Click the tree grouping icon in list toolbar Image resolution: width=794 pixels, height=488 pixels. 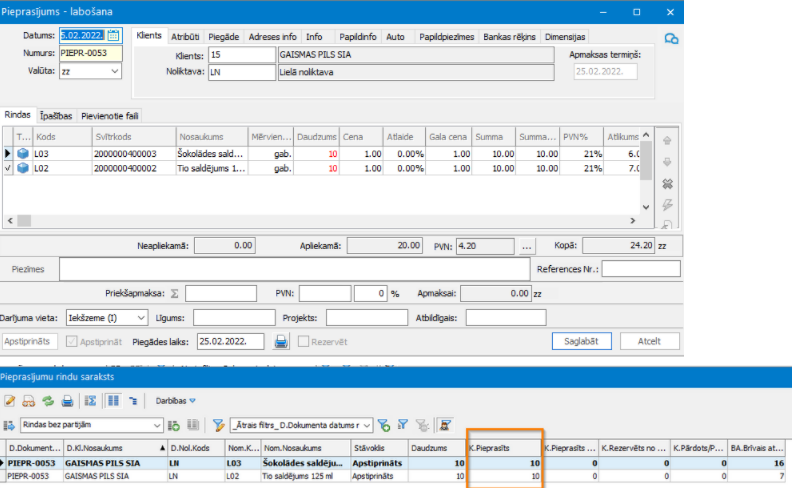tap(133, 401)
